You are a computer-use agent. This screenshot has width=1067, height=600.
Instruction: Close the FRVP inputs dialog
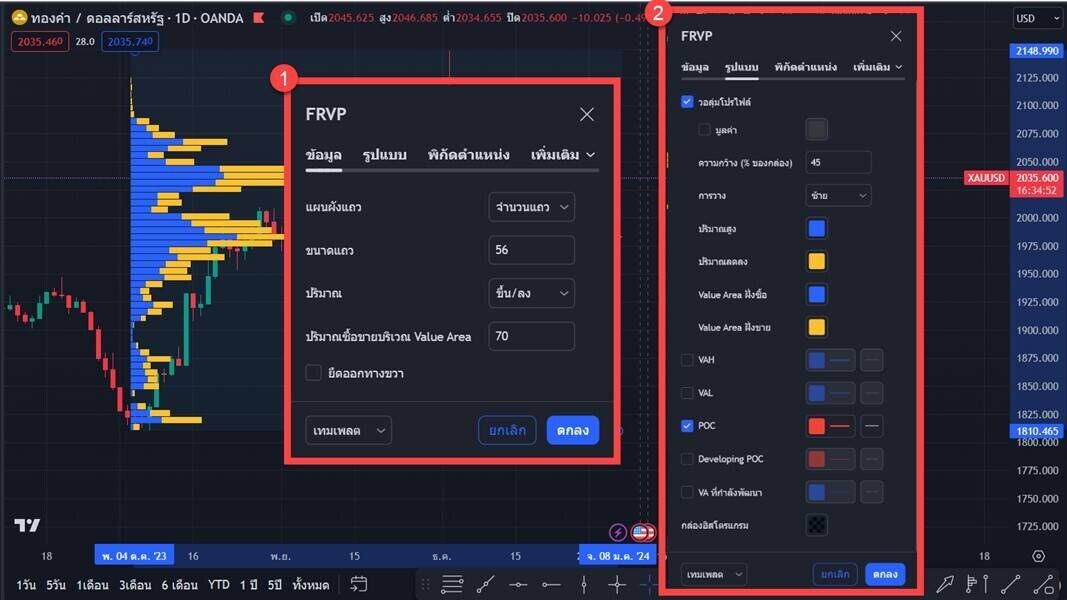point(587,114)
